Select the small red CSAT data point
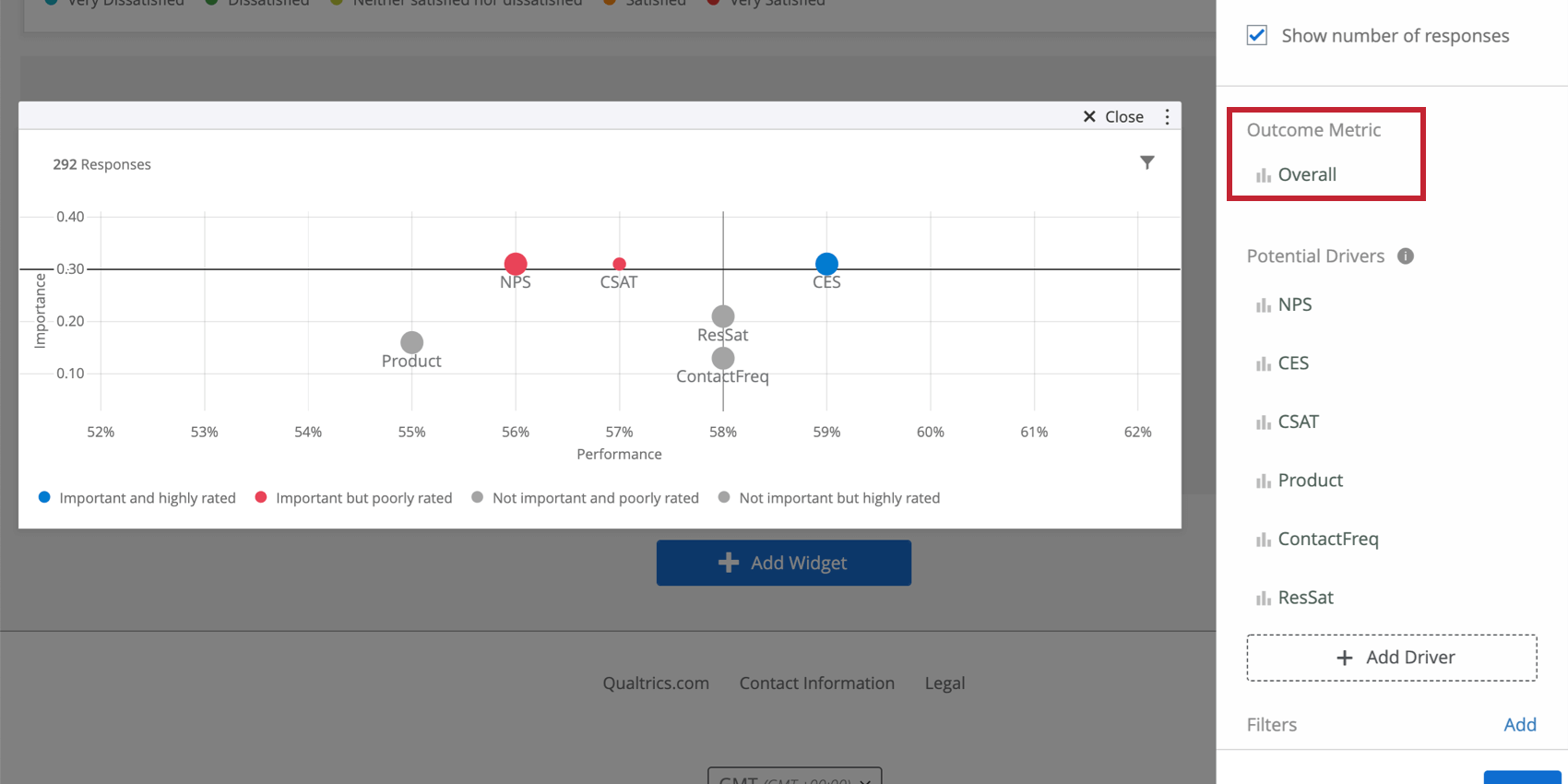 coord(620,264)
